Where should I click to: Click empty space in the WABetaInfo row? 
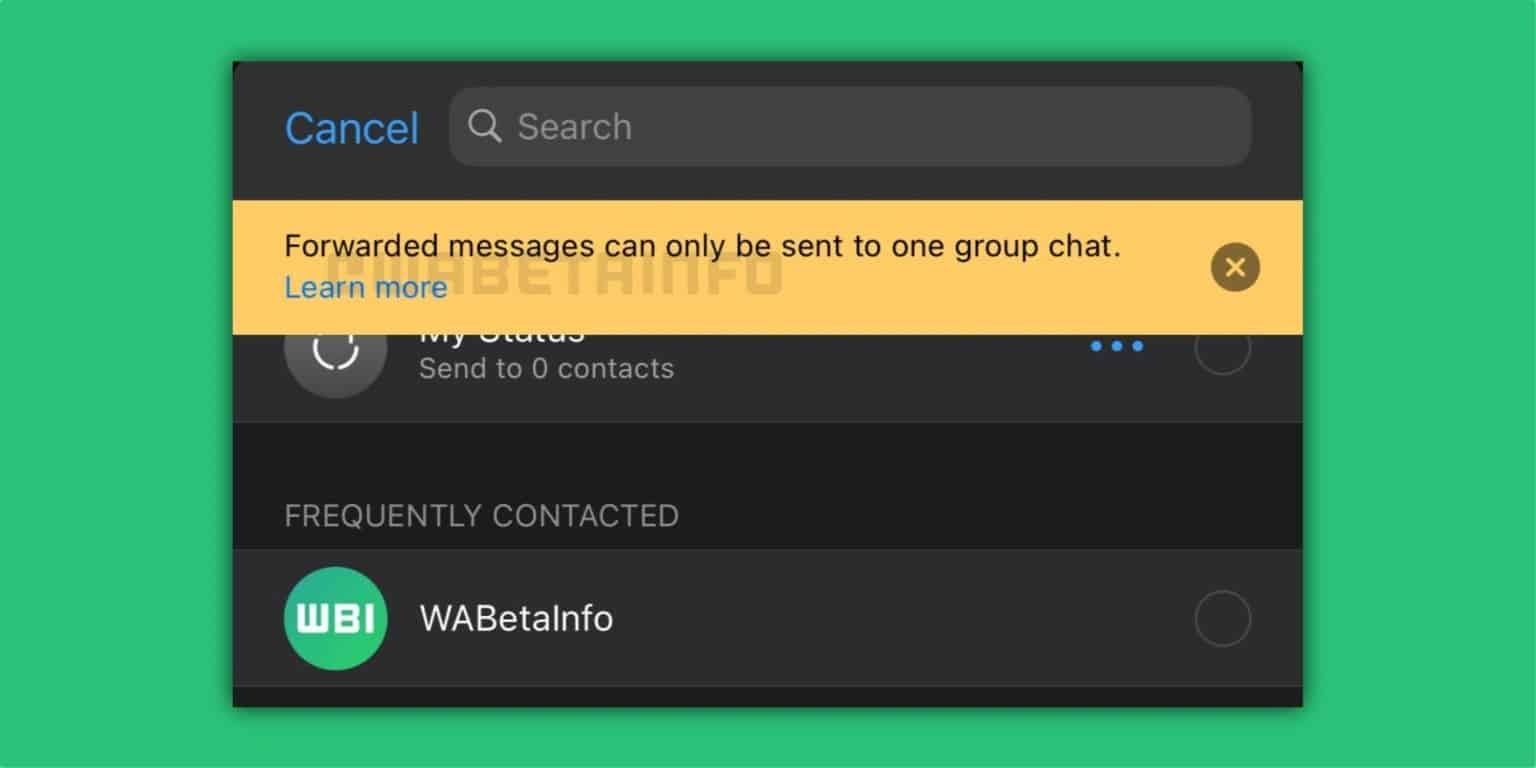(900, 618)
